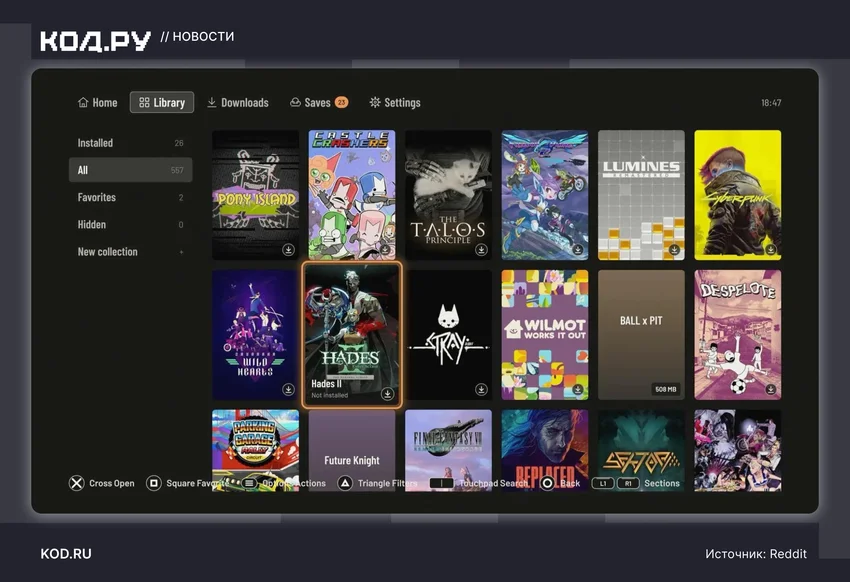
Task: Open the Home tab
Action: tap(98, 102)
